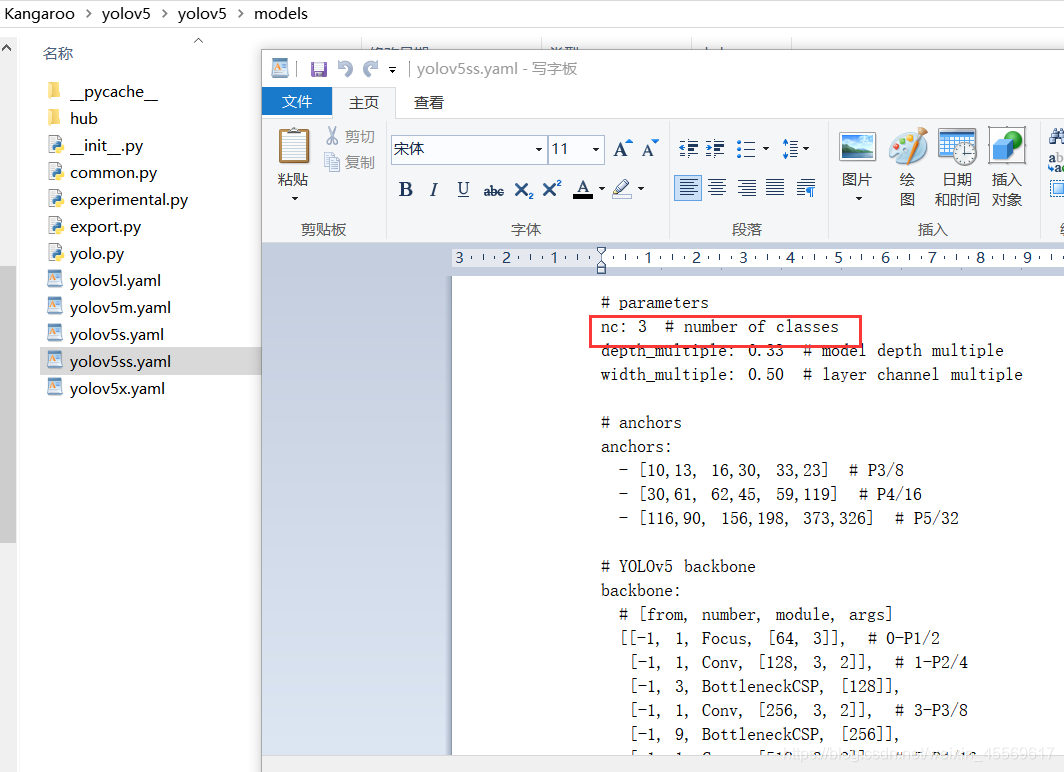Screen dimensions: 1064x772
Task: Expand the line spacing dropdown
Action: click(806, 149)
